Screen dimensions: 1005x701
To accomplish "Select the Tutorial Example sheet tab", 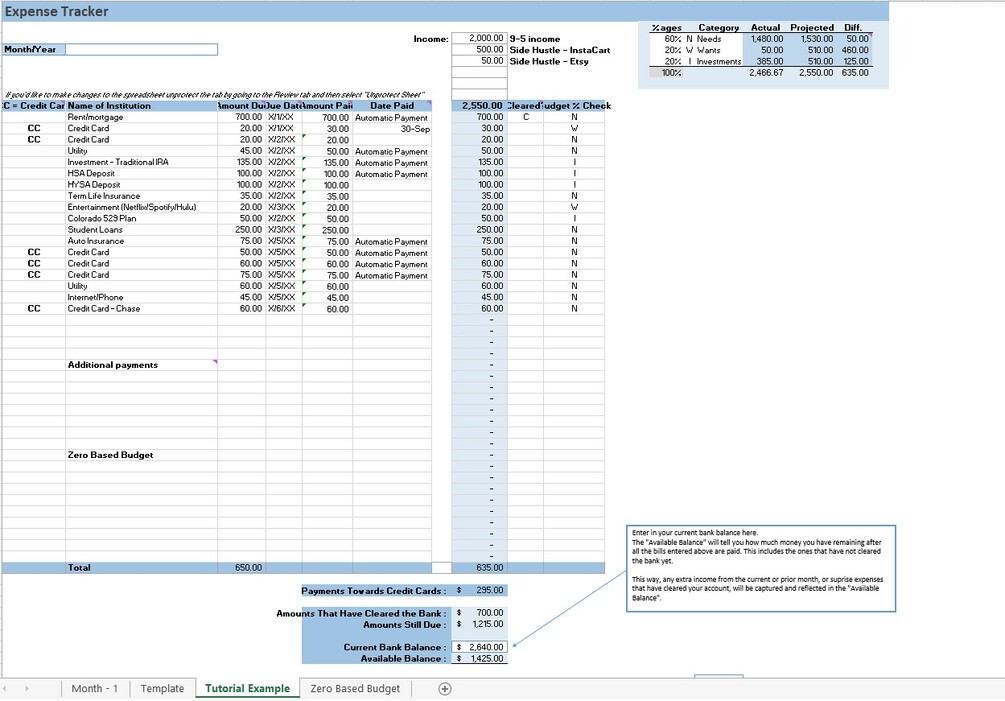I will pos(247,689).
